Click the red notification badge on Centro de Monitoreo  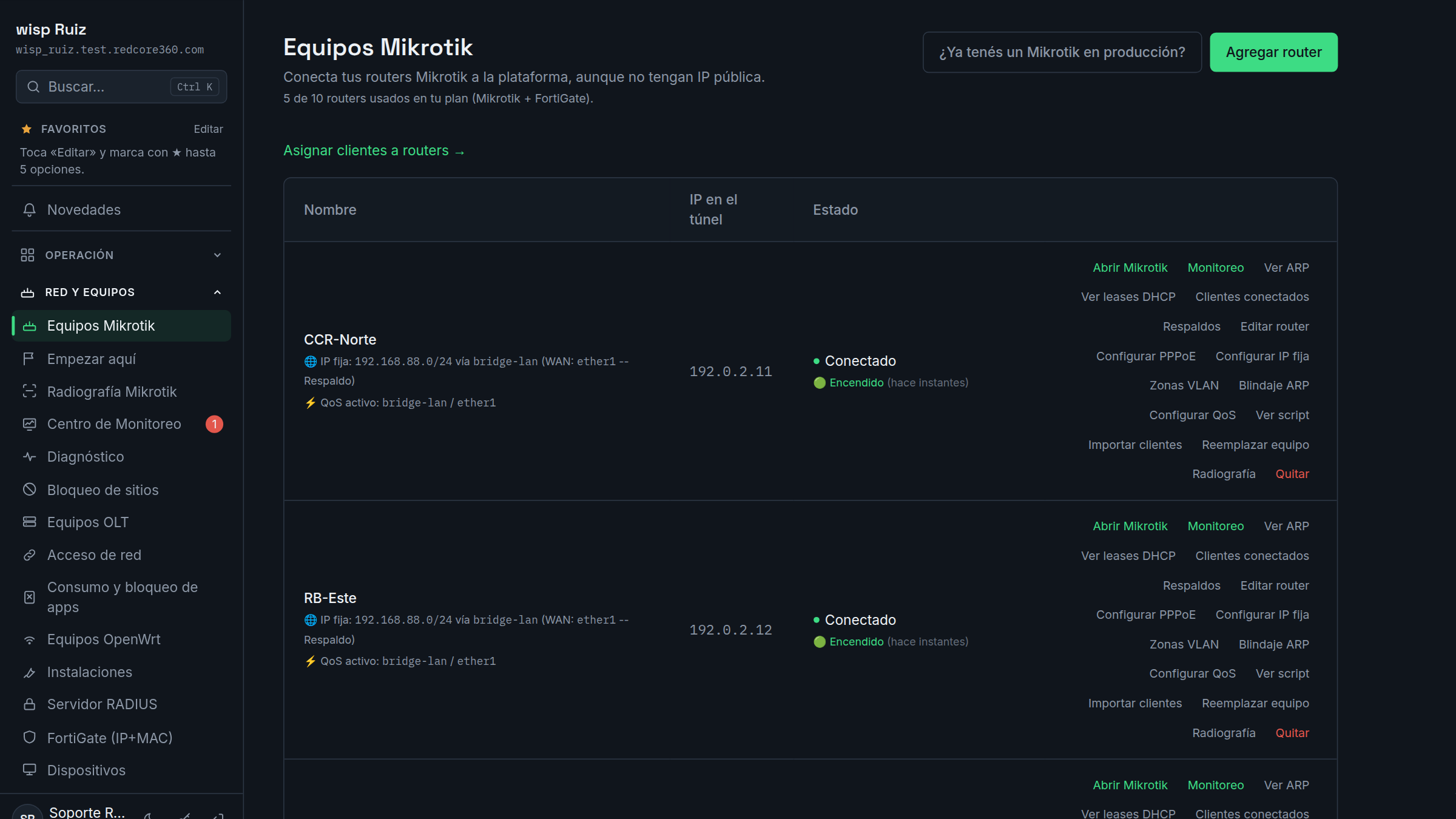coord(214,424)
